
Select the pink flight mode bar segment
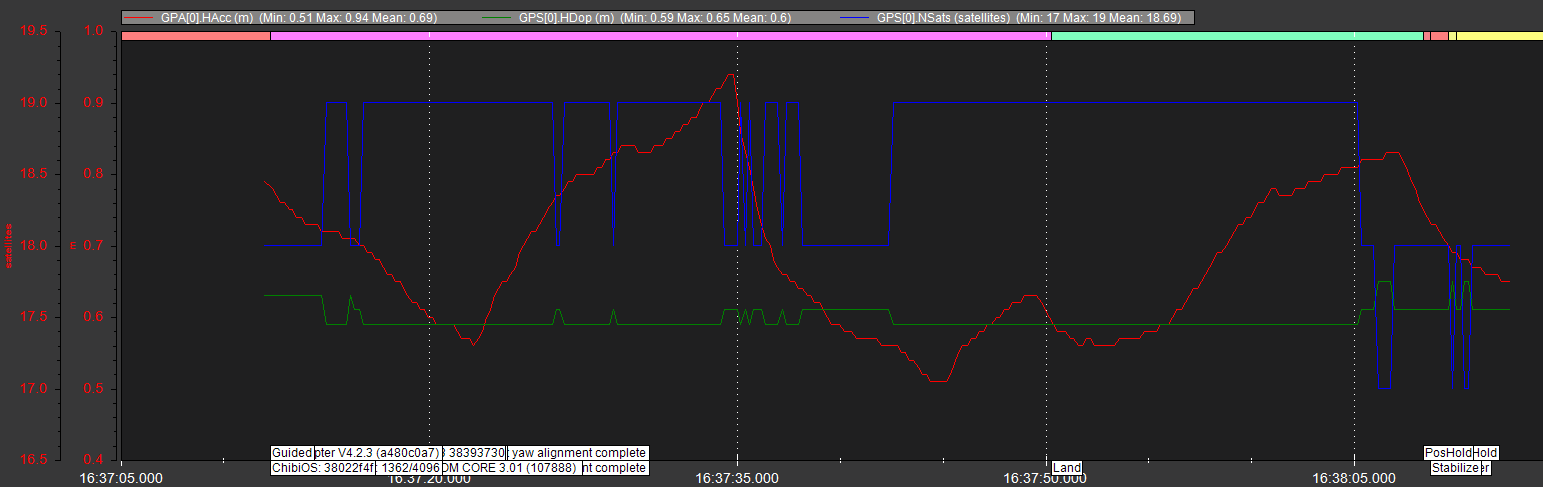[x=660, y=35]
